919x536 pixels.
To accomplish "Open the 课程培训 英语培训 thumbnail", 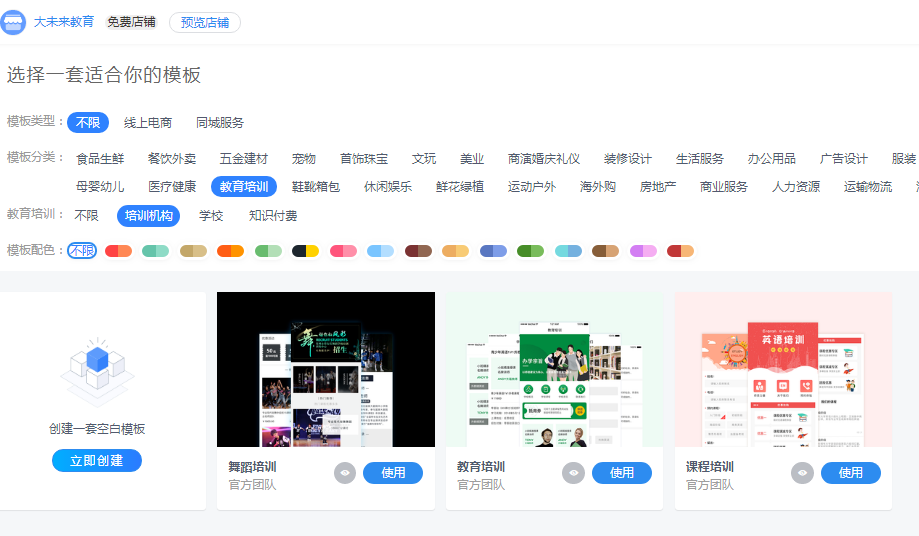I will click(784, 369).
